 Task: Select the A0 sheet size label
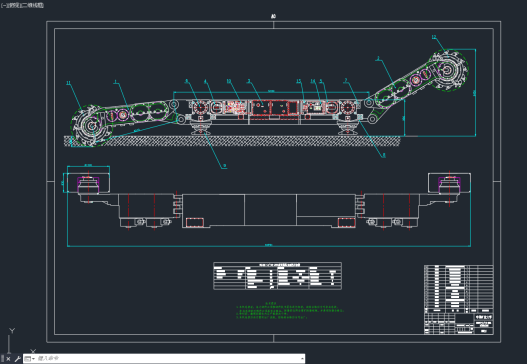(273, 16)
